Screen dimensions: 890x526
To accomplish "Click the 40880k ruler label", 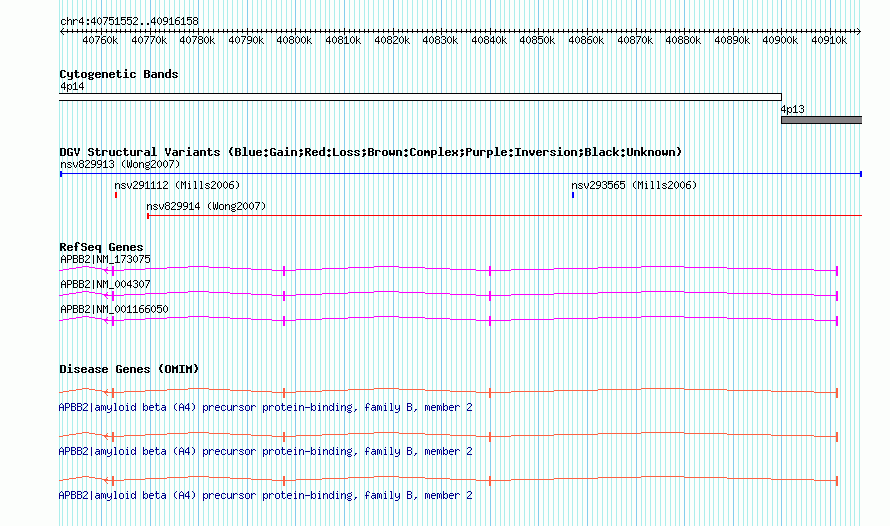I will click(x=683, y=40).
